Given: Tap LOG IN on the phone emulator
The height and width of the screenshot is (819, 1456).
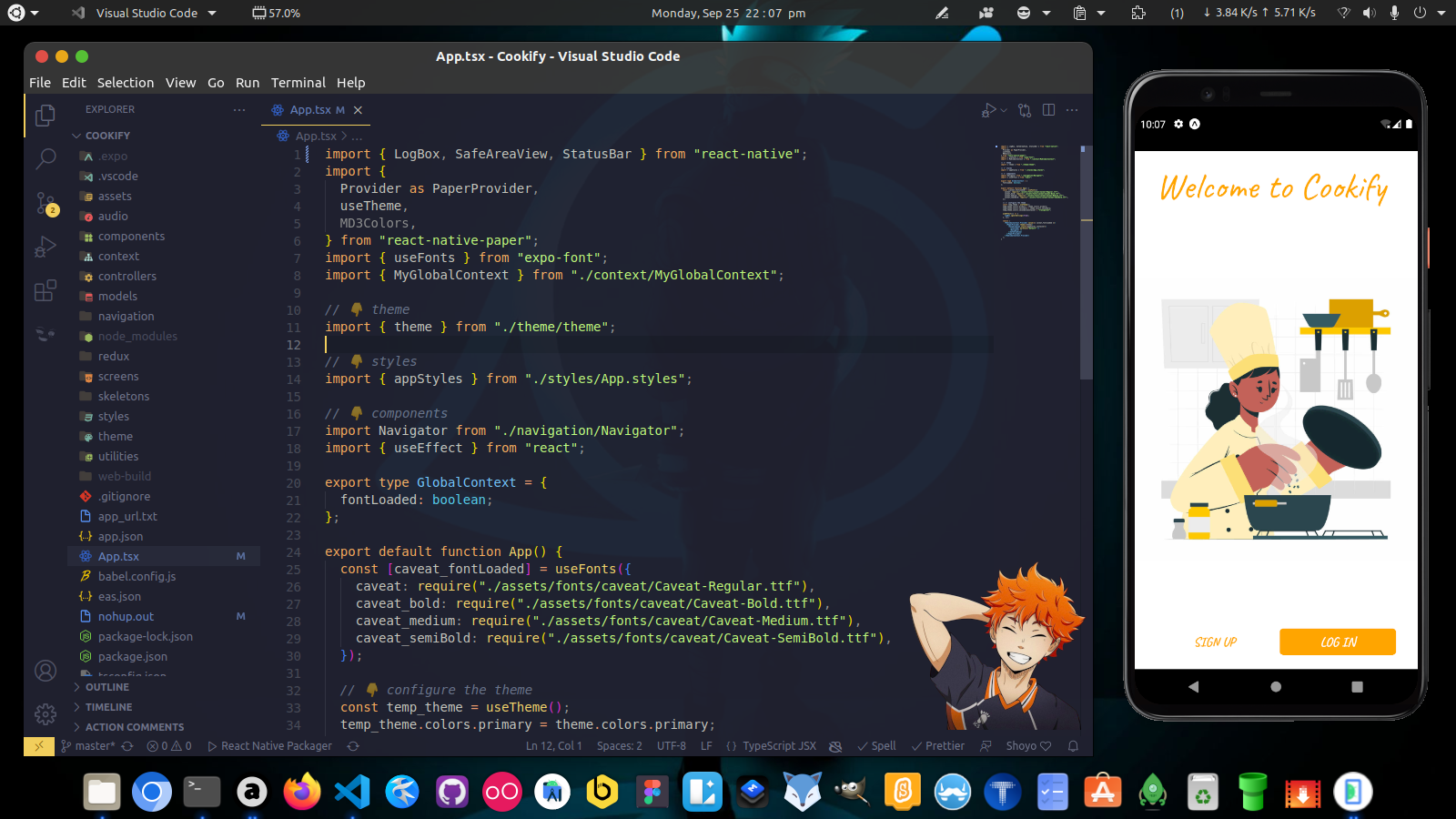Looking at the screenshot, I should (x=1338, y=642).
